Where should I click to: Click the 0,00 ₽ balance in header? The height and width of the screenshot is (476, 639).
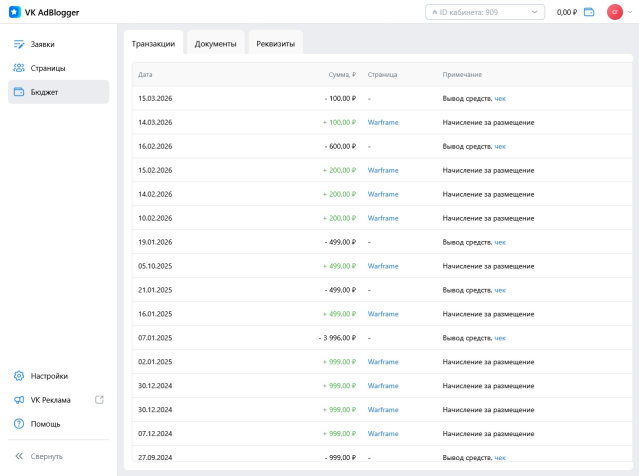[566, 12]
